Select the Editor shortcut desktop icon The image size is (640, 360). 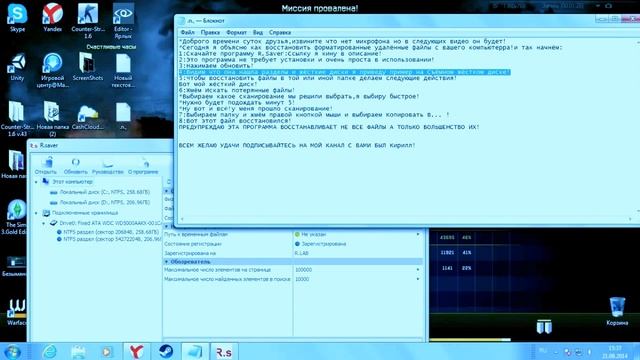click(123, 20)
